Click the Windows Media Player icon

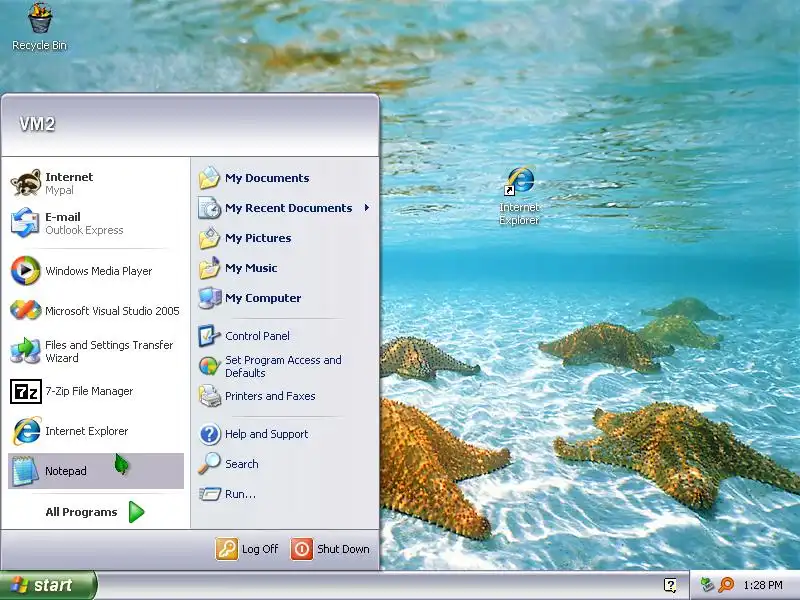point(26,270)
